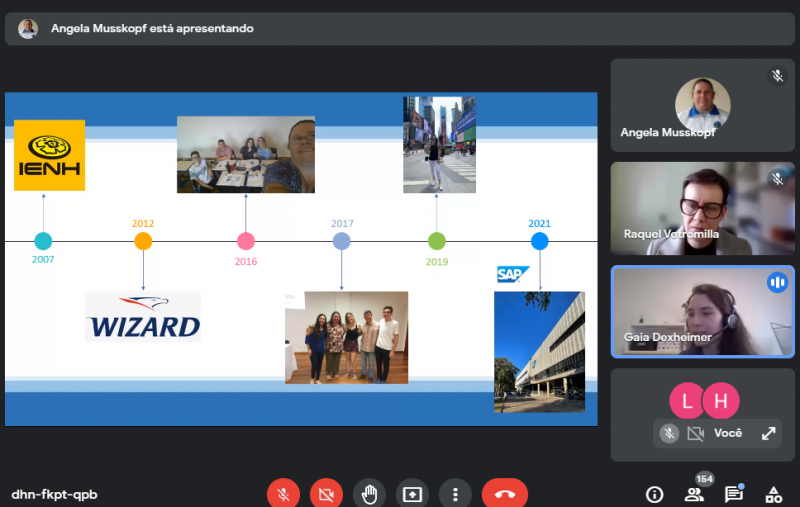Click the 2017 timeline dot
Viewport: 800px width, 507px height.
341,241
